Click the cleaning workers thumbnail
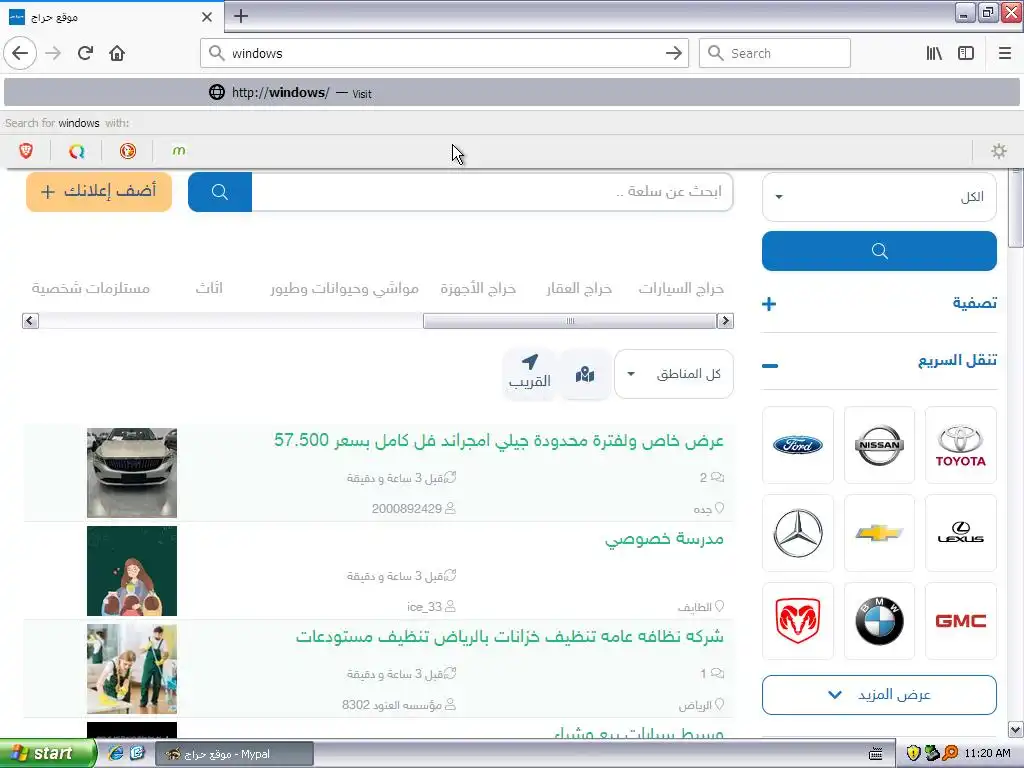This screenshot has width=1024, height=768. [x=132, y=669]
